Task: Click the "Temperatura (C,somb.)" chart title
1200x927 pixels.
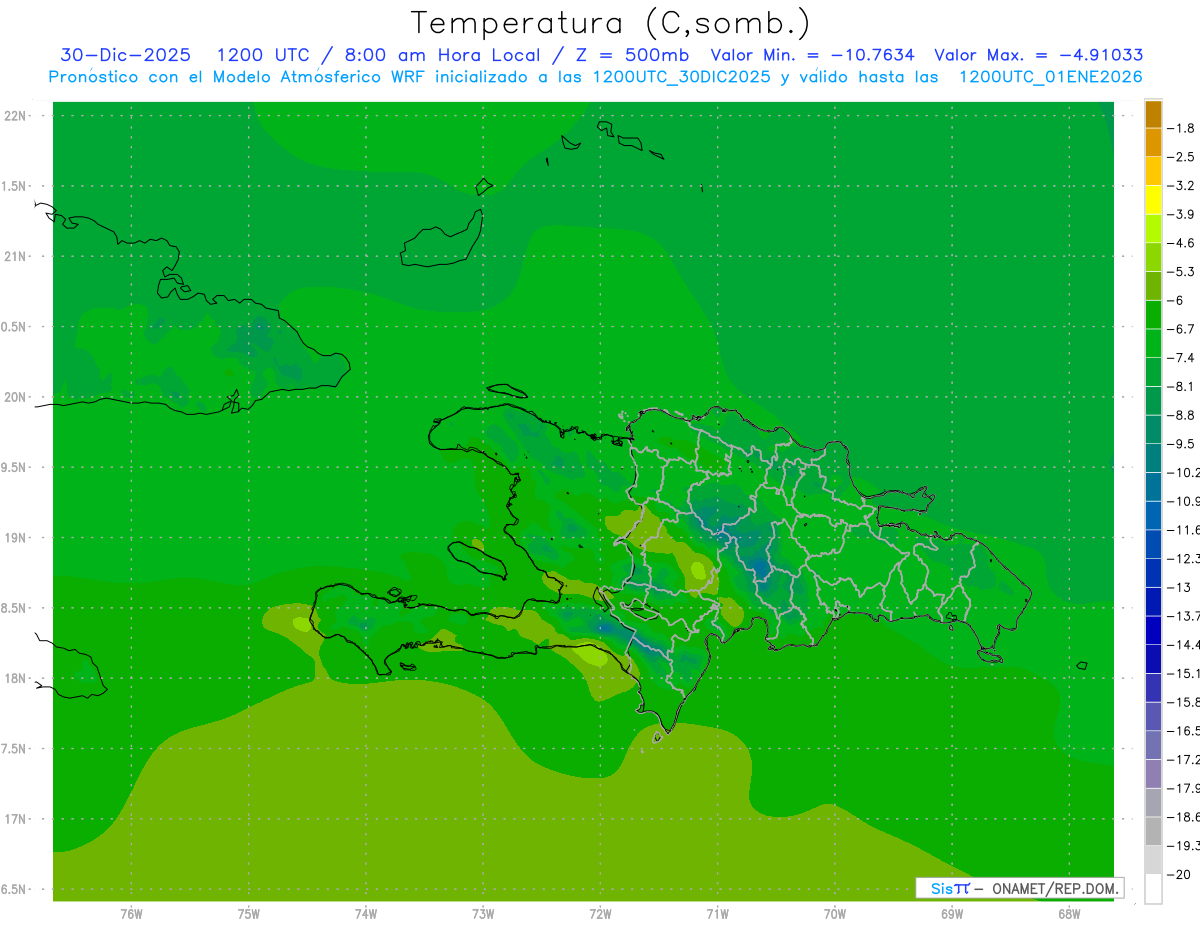Action: (x=610, y=23)
